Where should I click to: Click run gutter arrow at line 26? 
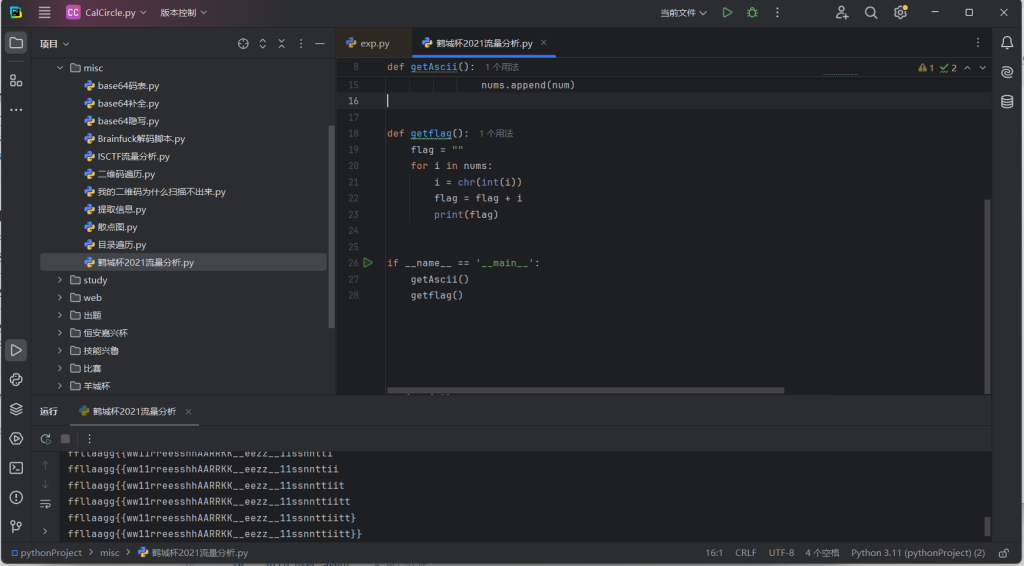click(x=368, y=263)
